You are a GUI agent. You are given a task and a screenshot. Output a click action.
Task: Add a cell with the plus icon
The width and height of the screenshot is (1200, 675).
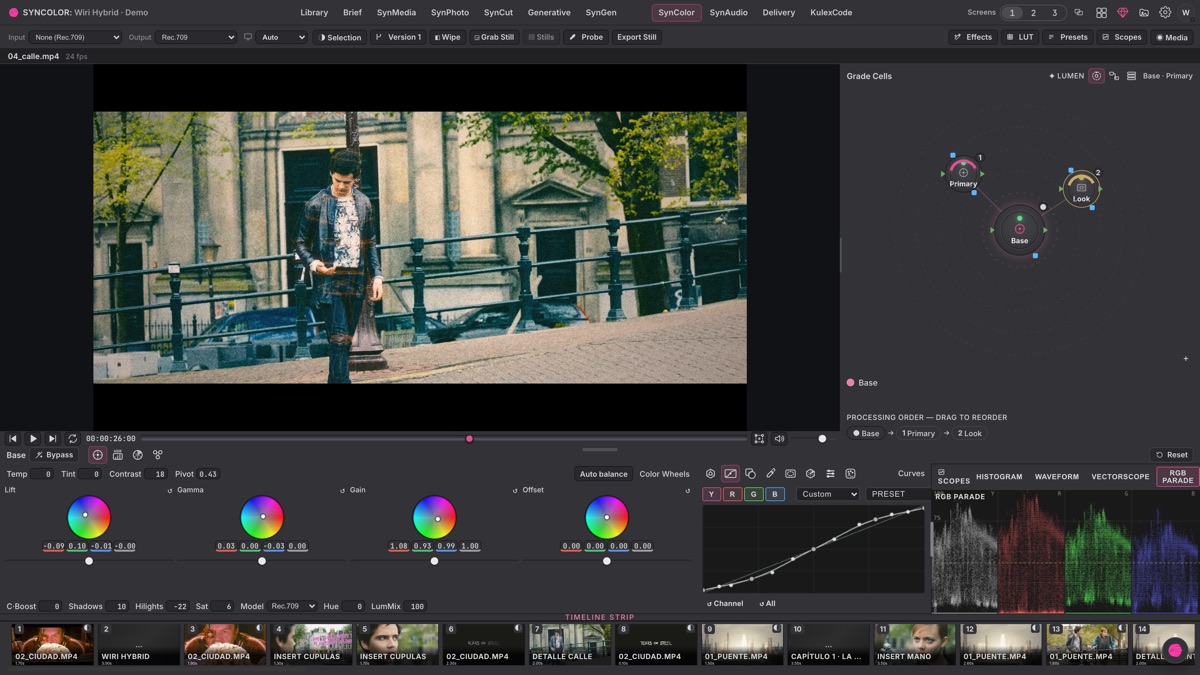coord(1186,359)
